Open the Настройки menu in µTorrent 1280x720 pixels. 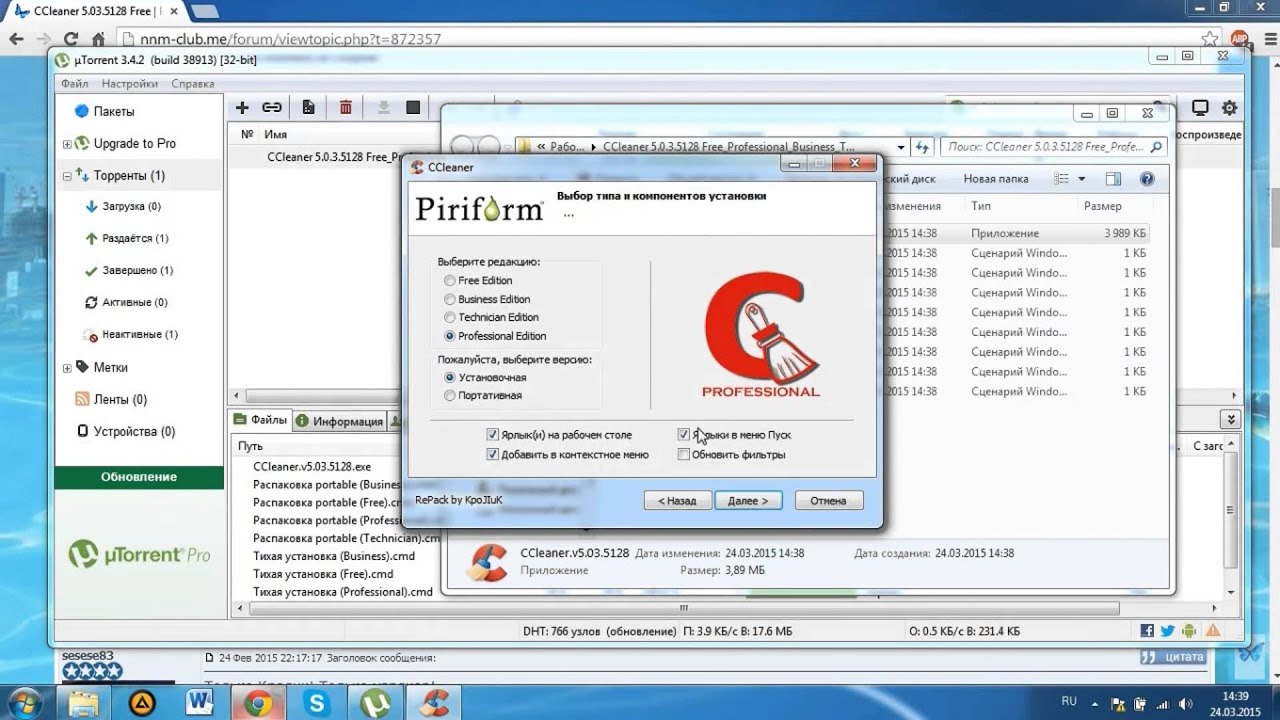[x=129, y=84]
